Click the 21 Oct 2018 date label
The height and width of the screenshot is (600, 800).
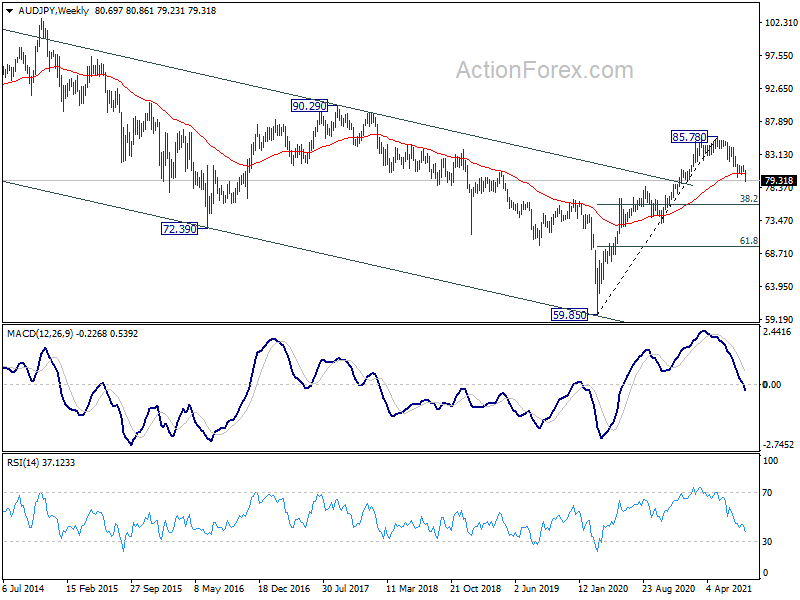pos(476,589)
